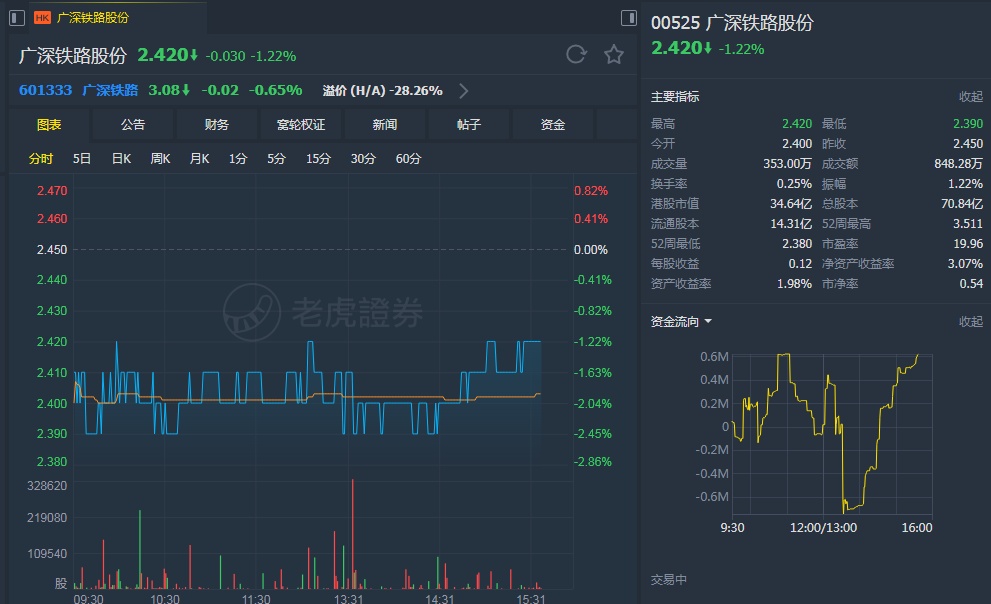Viewport: 991px width, 604px height.
Task: Click the 市净率 value 0.54
Action: click(971, 284)
